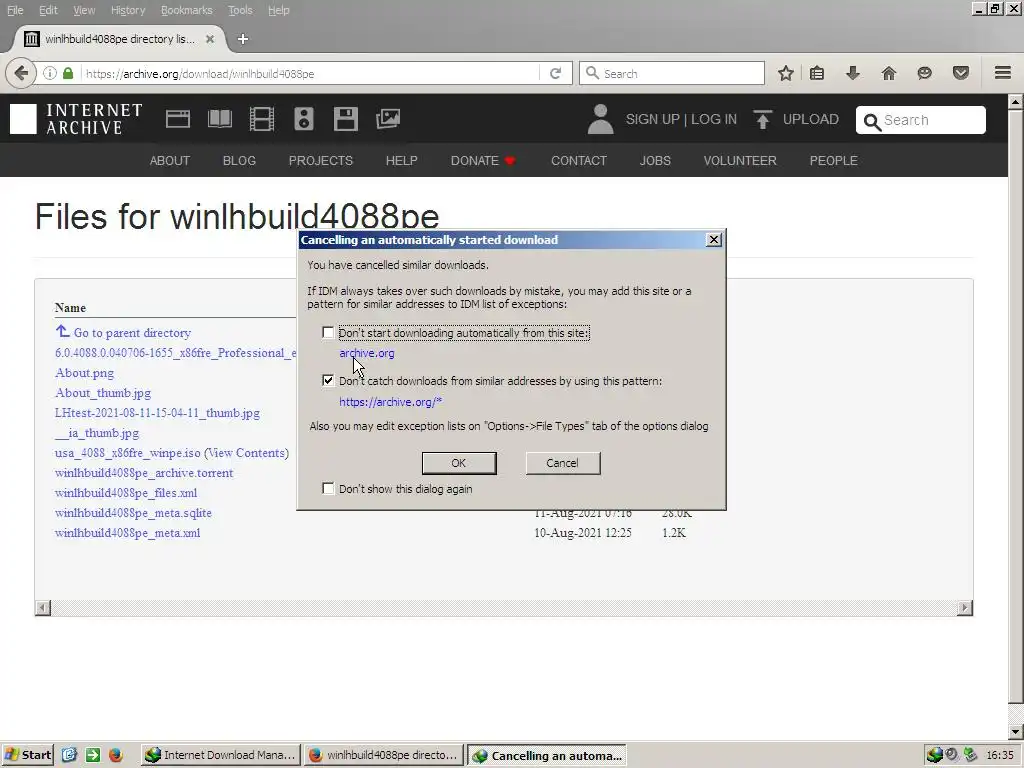Click the IDM tray icon in system tray

(x=935, y=755)
